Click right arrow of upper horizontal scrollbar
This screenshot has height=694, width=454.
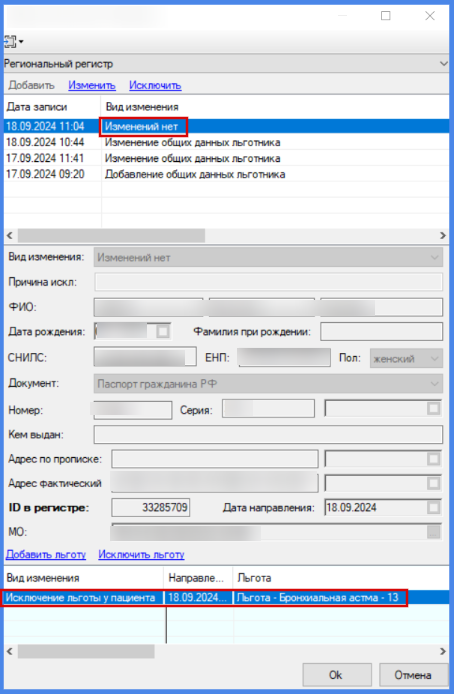coord(442,235)
